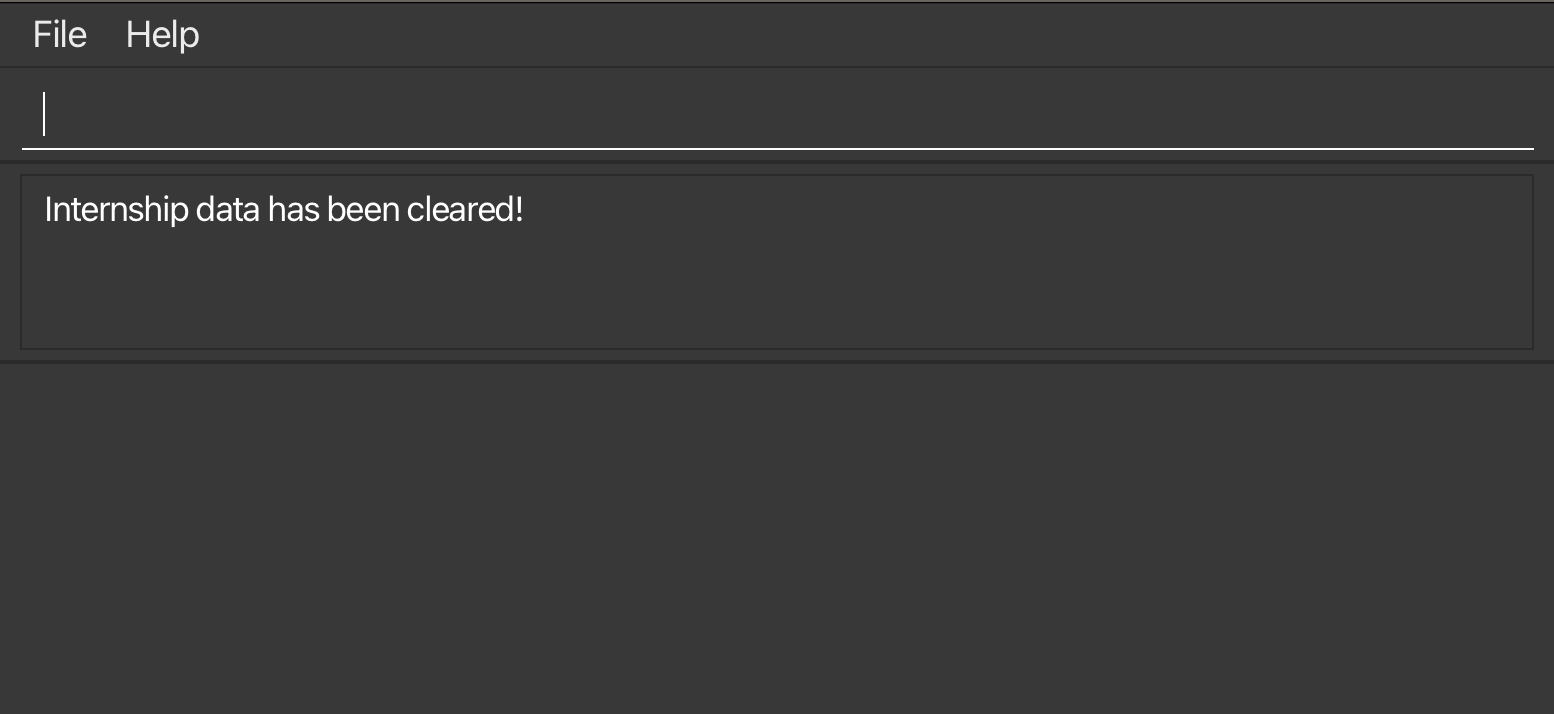Click the bottom-right of the empty list area
Viewport: 1554px width, 714px height.
coord(1500,680)
